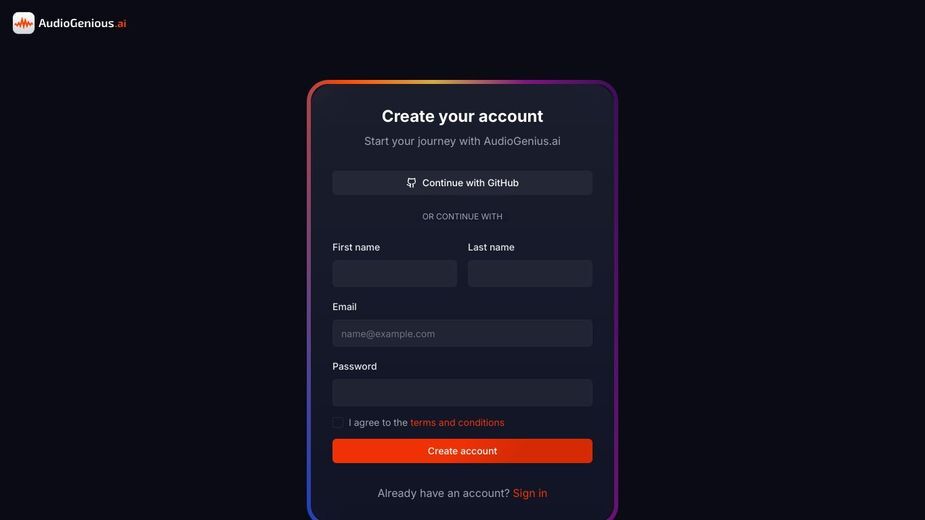The height and width of the screenshot is (520, 925).
Task: Click the Last name label
Action: [491, 247]
